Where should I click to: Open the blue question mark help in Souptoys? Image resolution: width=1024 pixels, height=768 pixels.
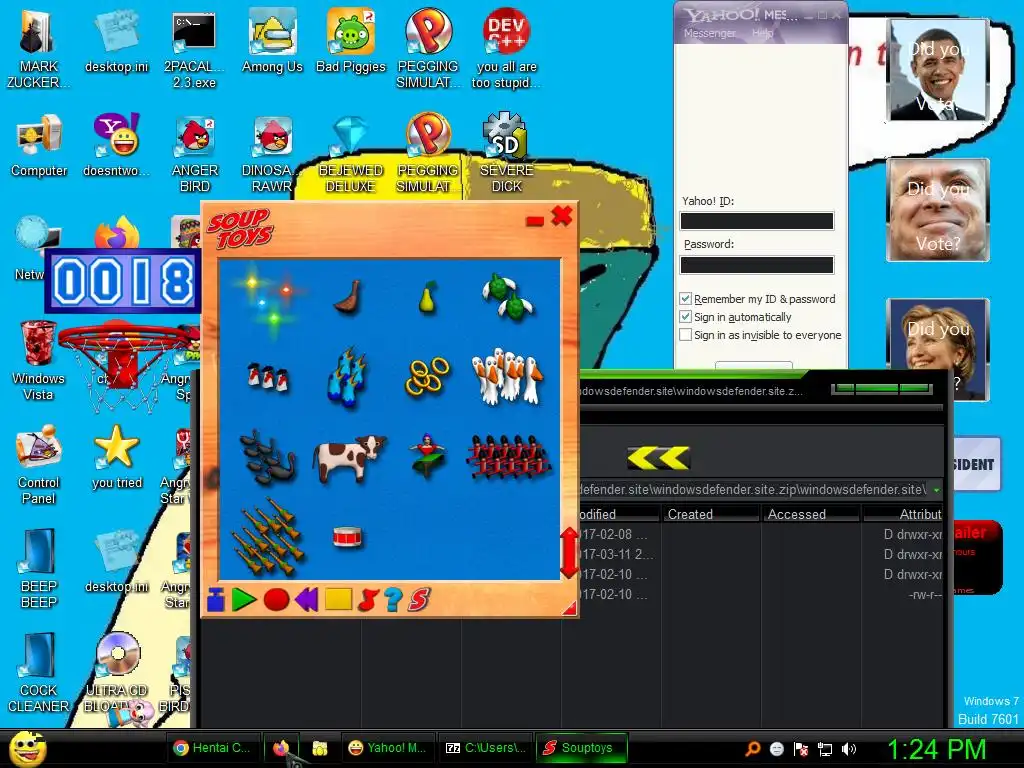[x=393, y=600]
